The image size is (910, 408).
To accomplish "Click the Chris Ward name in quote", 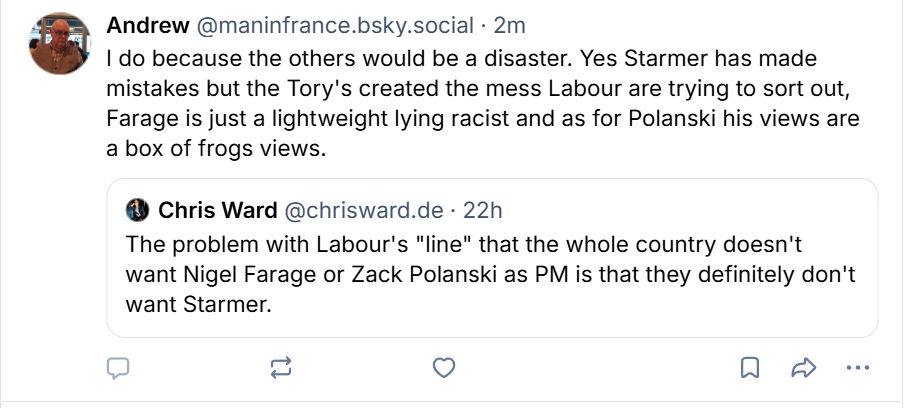I will (x=219, y=210).
